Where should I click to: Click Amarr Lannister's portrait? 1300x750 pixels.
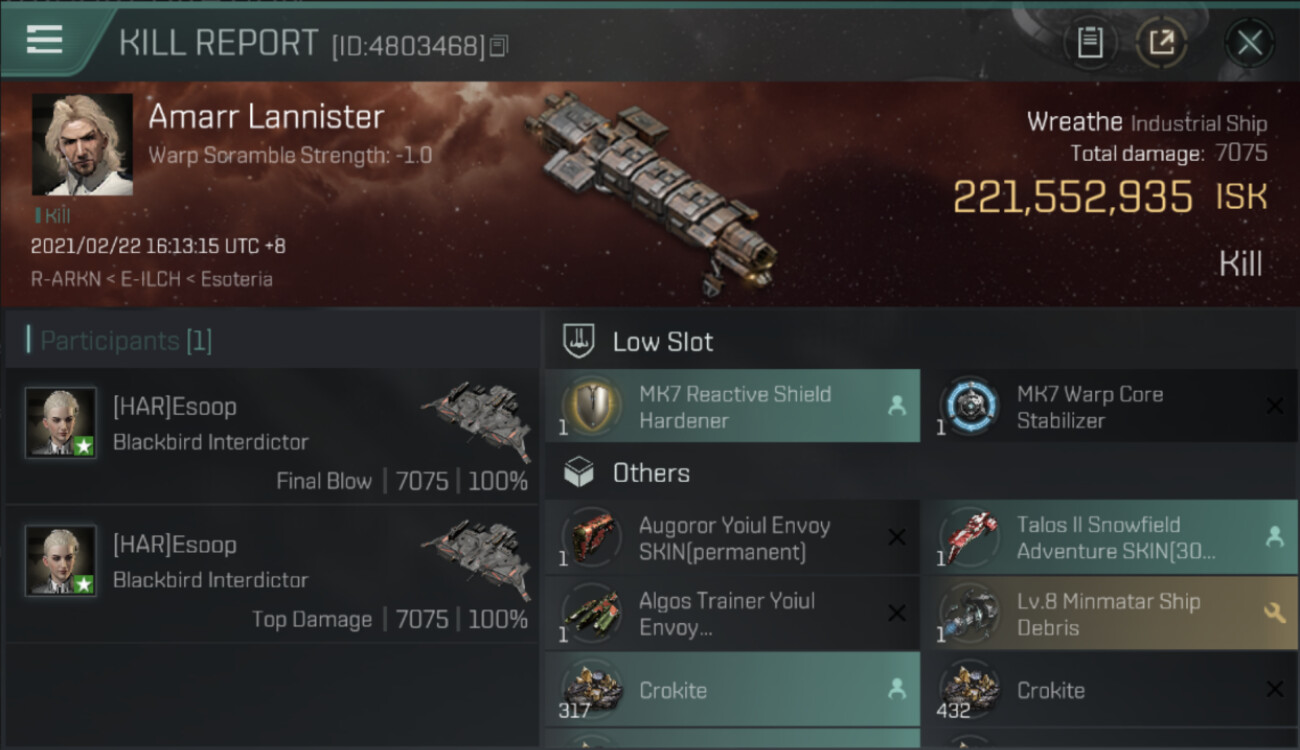tap(82, 145)
